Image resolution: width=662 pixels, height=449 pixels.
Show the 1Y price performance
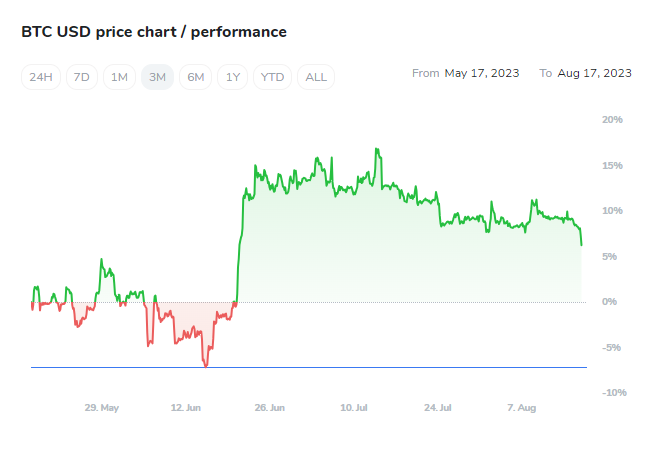[x=233, y=77]
